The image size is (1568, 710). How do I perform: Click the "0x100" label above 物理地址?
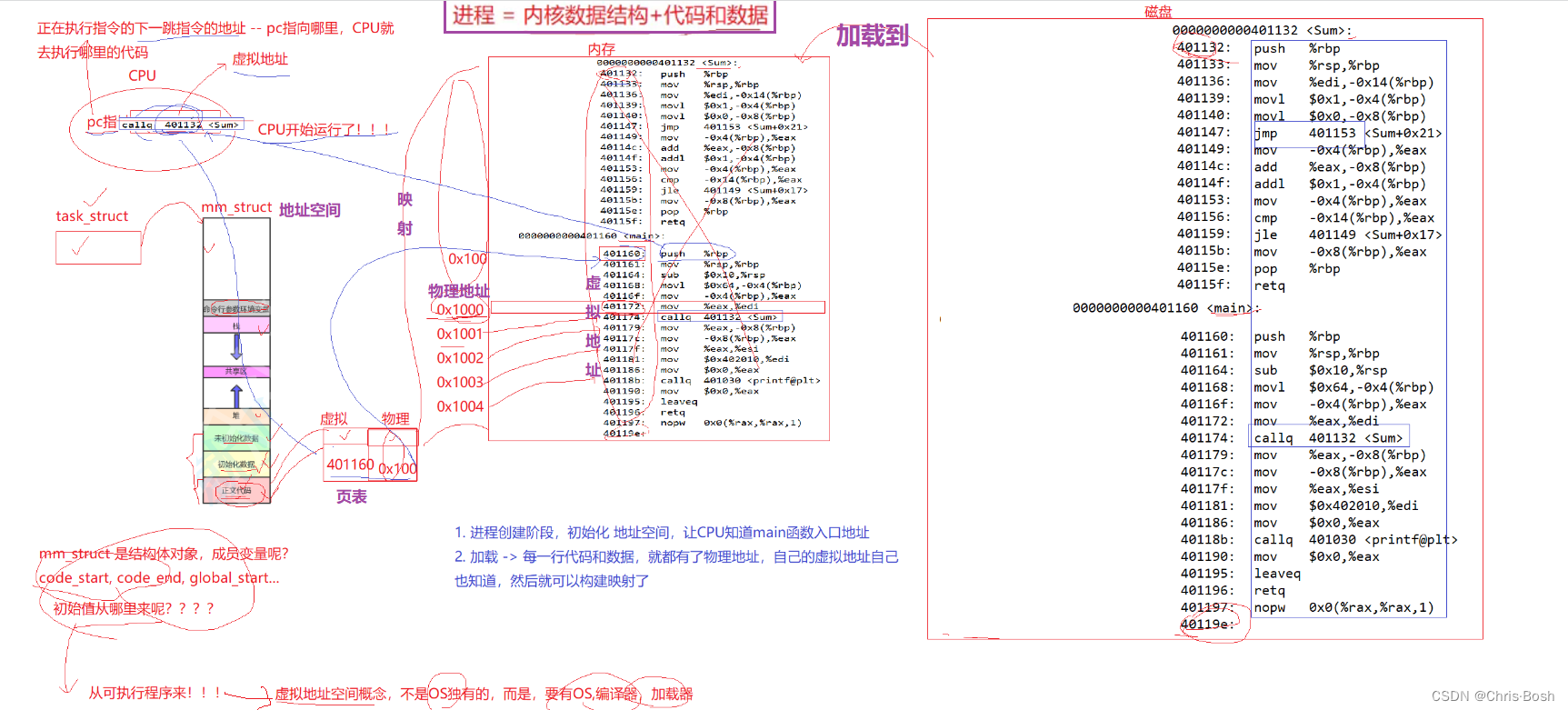467,259
